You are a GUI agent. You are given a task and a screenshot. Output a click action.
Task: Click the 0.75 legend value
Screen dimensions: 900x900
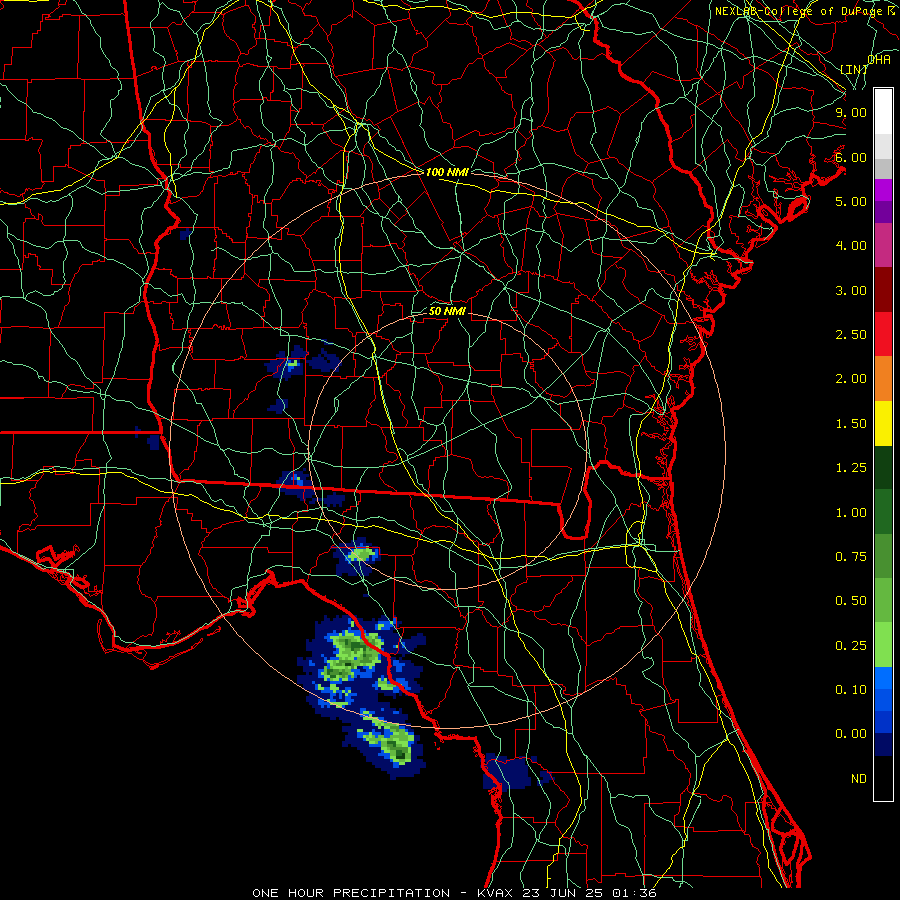tap(851, 557)
